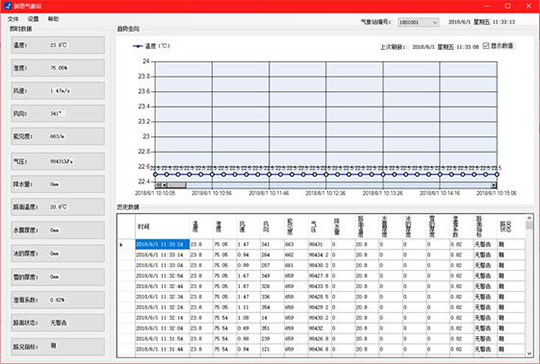The width and height of the screenshot is (540, 364).
Task: Maximize the weather station window
Action: point(508,6)
